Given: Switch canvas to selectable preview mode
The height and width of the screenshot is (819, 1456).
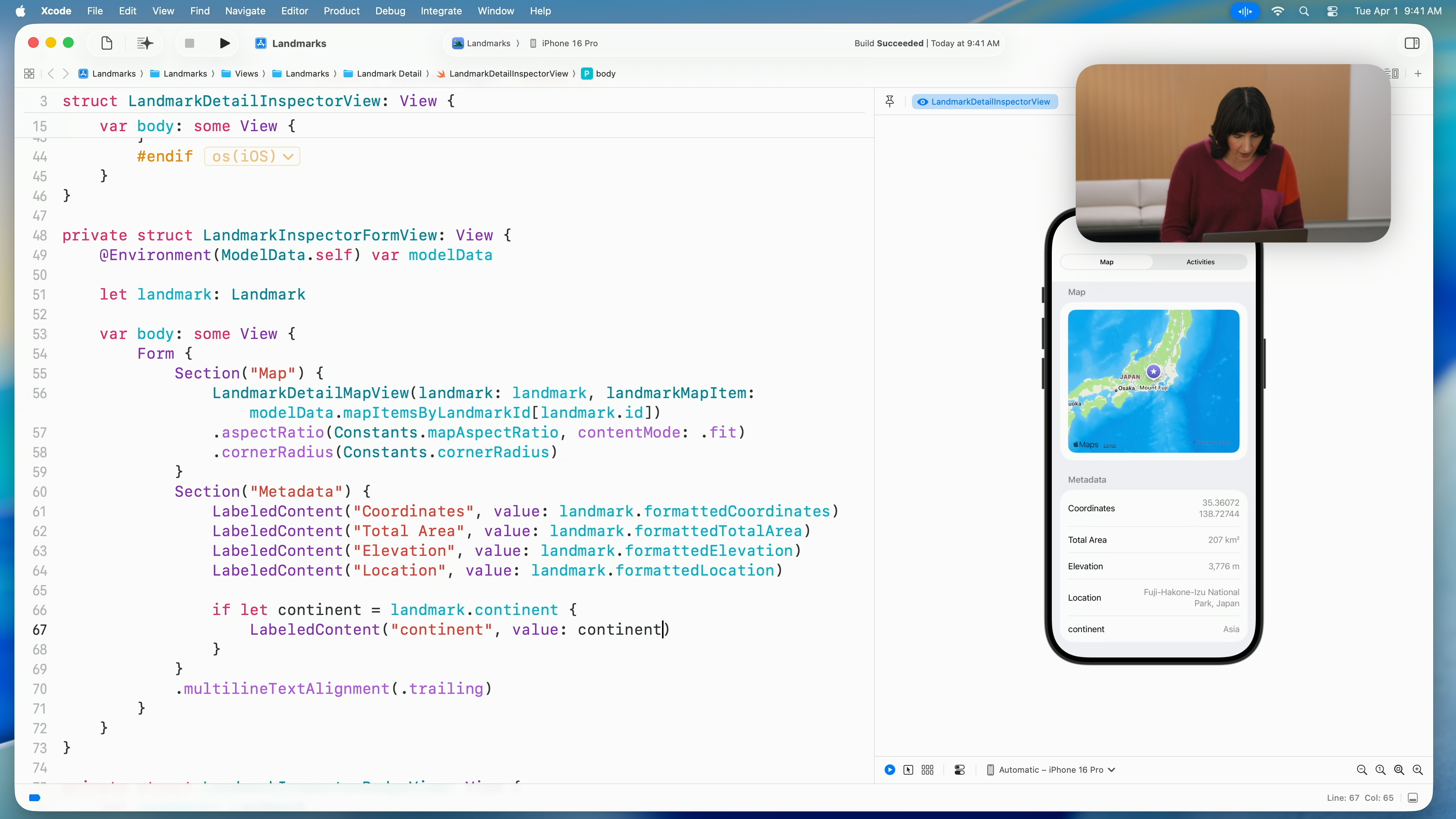Looking at the screenshot, I should (908, 770).
